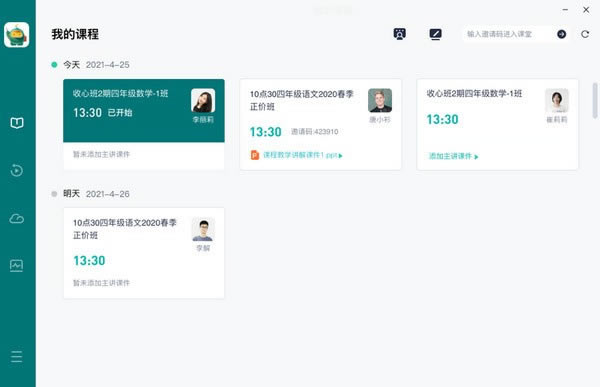The width and height of the screenshot is (600, 387).
Task: Refresh the course list
Action: pos(585,34)
